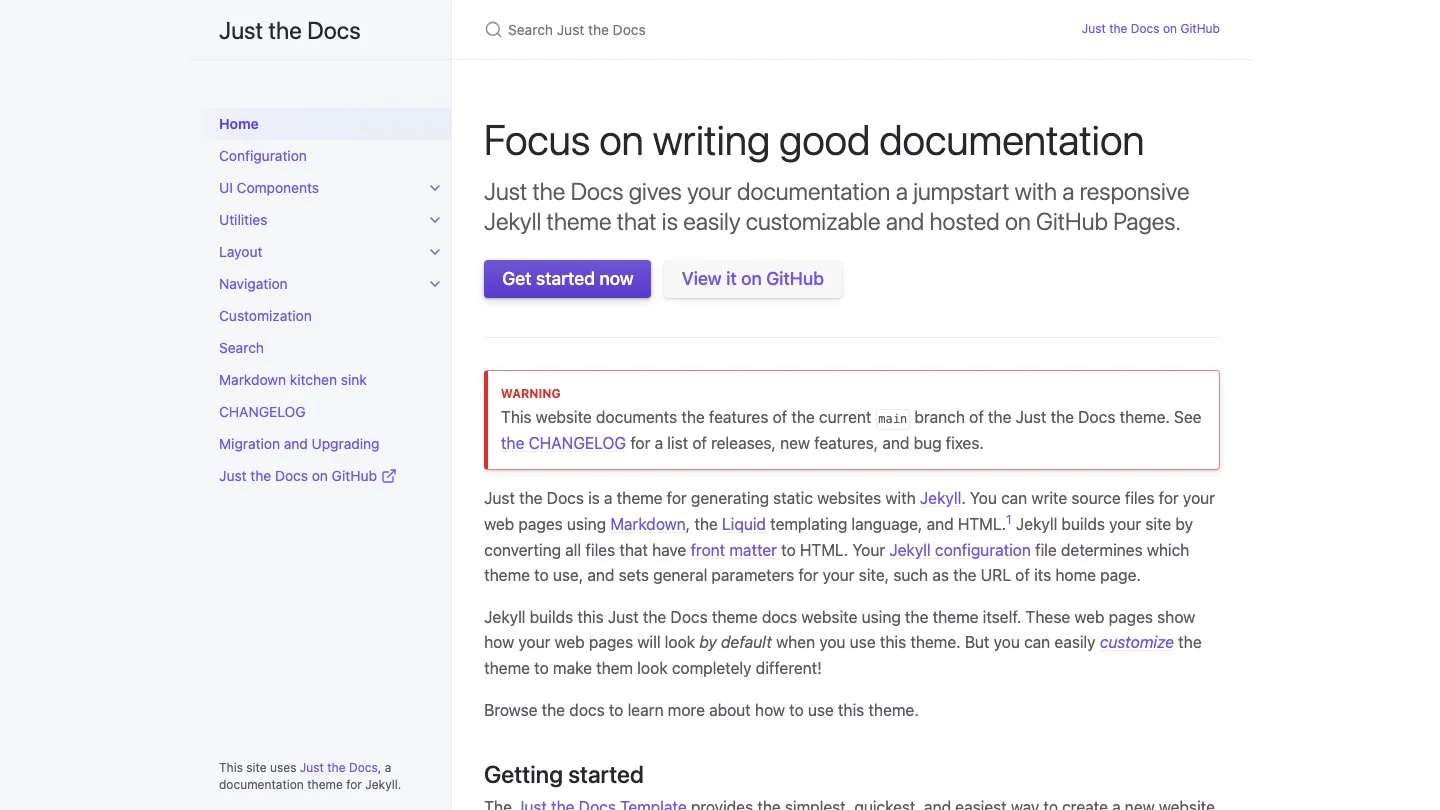Click the external link icon in the sidebar

[389, 476]
